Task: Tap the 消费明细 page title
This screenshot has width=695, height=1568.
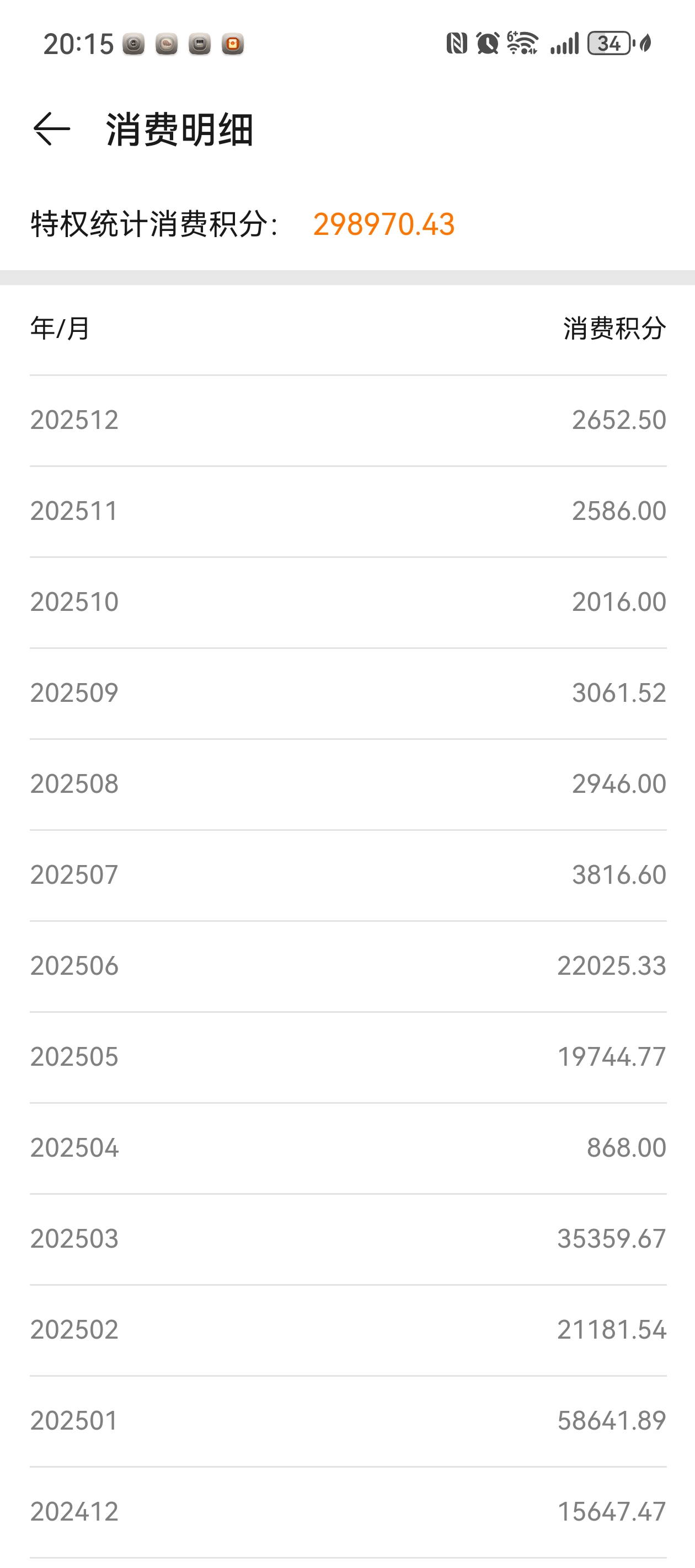Action: point(180,130)
